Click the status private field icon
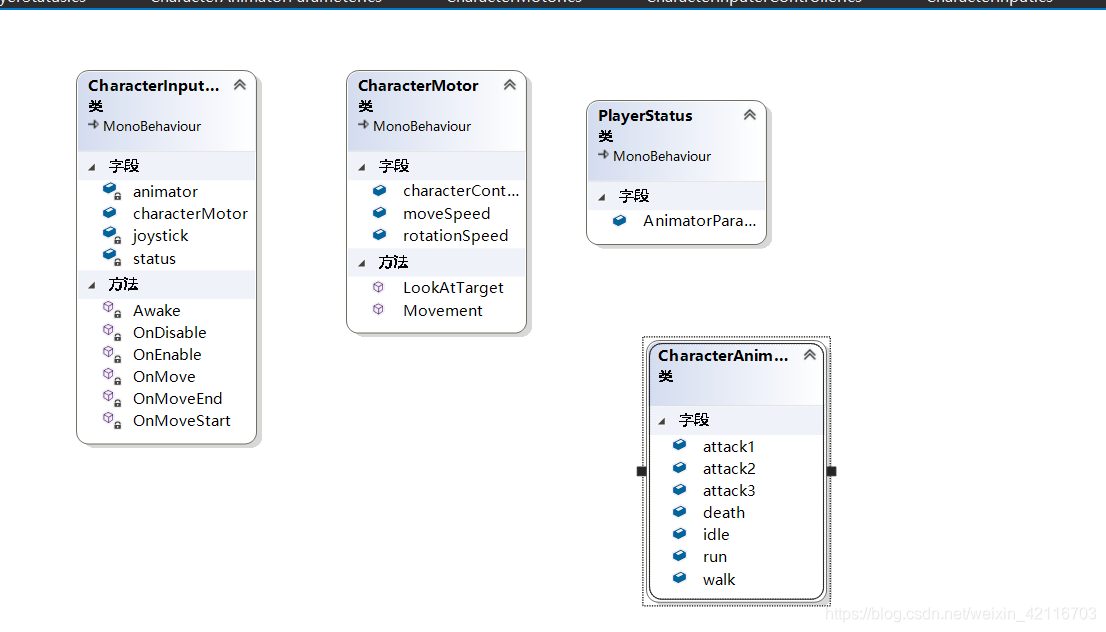The width and height of the screenshot is (1106, 632). pos(111,257)
